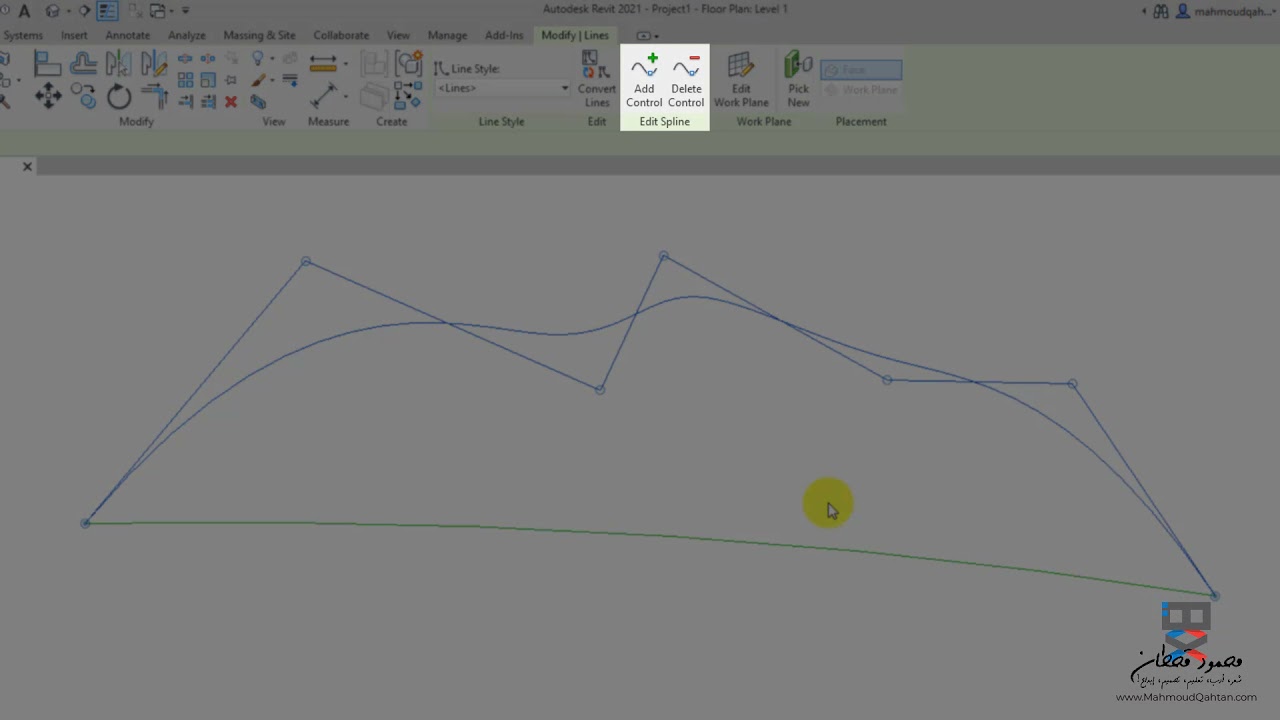Expand the ribbon display options arrow
Image resolution: width=1280 pixels, height=720 pixels.
click(x=656, y=36)
